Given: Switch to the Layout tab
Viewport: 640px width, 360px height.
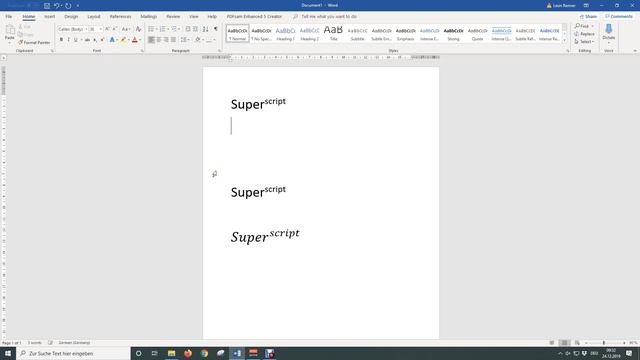Looking at the screenshot, I should [x=93, y=17].
